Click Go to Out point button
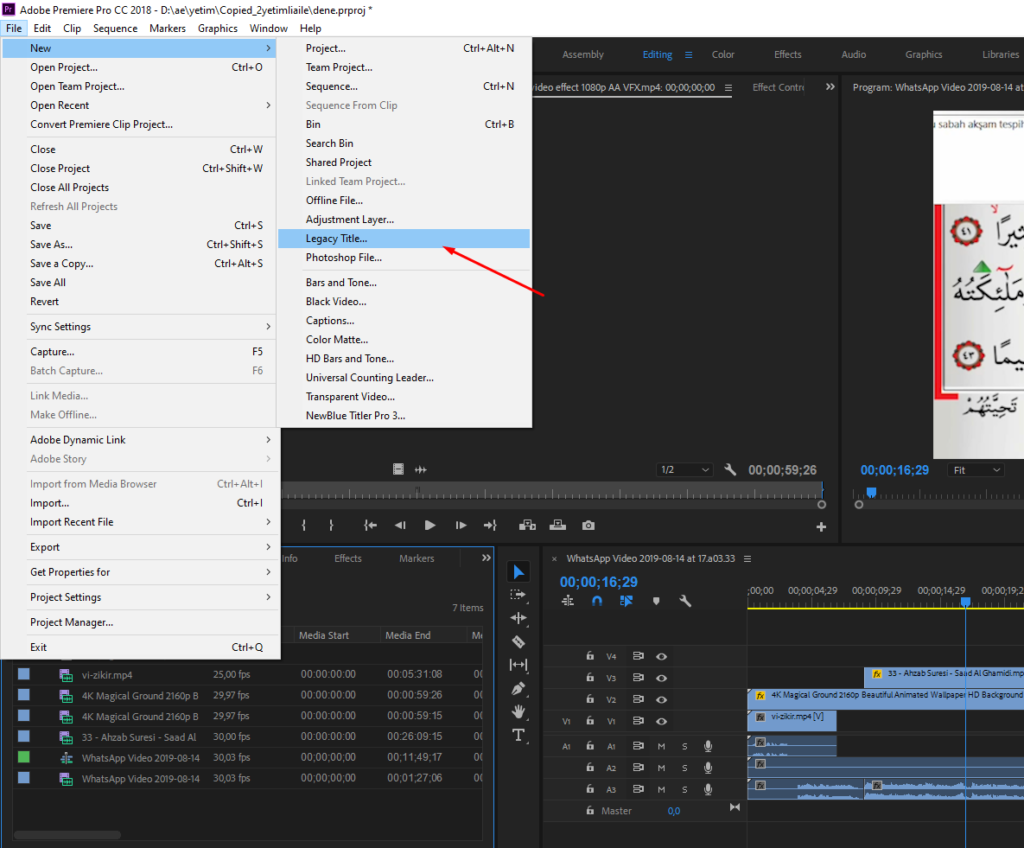 [x=490, y=525]
